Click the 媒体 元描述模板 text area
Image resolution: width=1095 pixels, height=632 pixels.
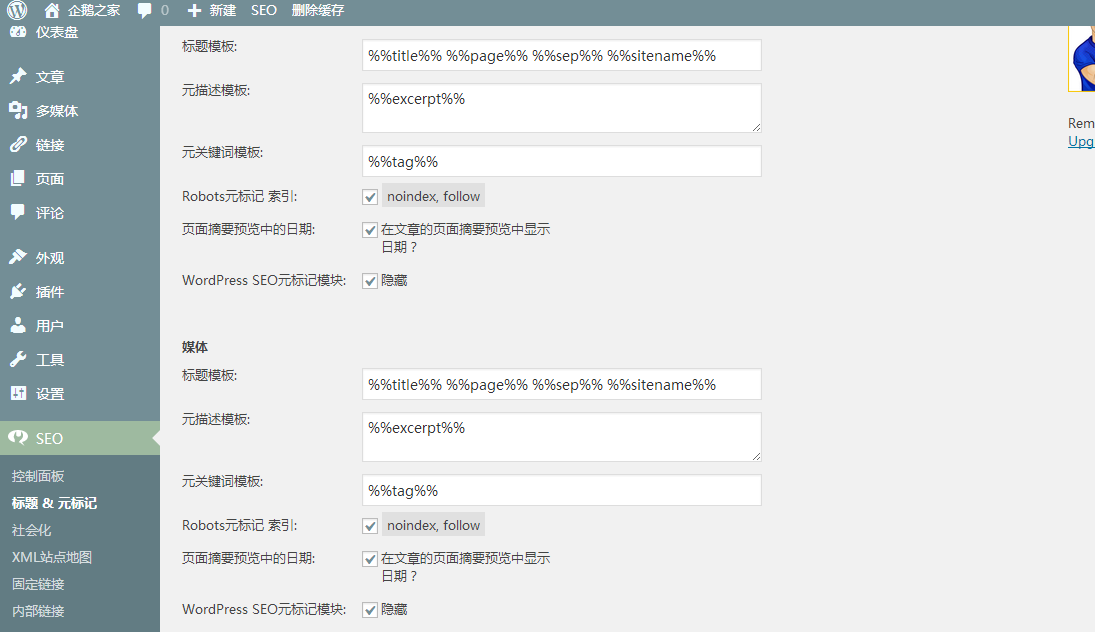pos(561,437)
